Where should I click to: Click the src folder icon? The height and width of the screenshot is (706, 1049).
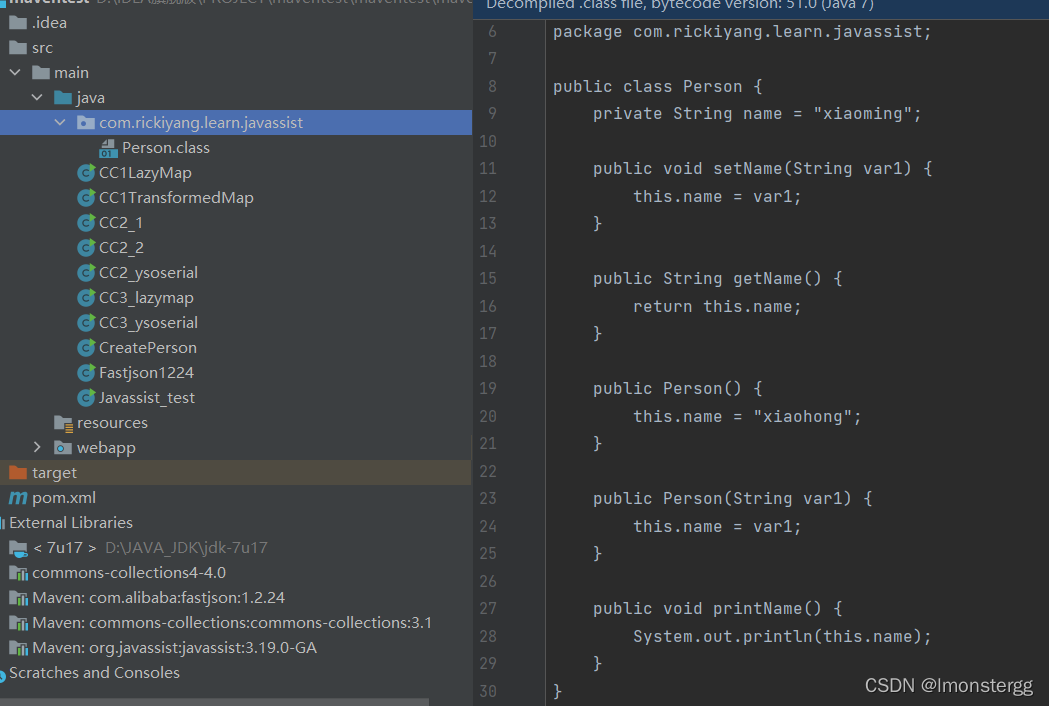click(x=18, y=48)
